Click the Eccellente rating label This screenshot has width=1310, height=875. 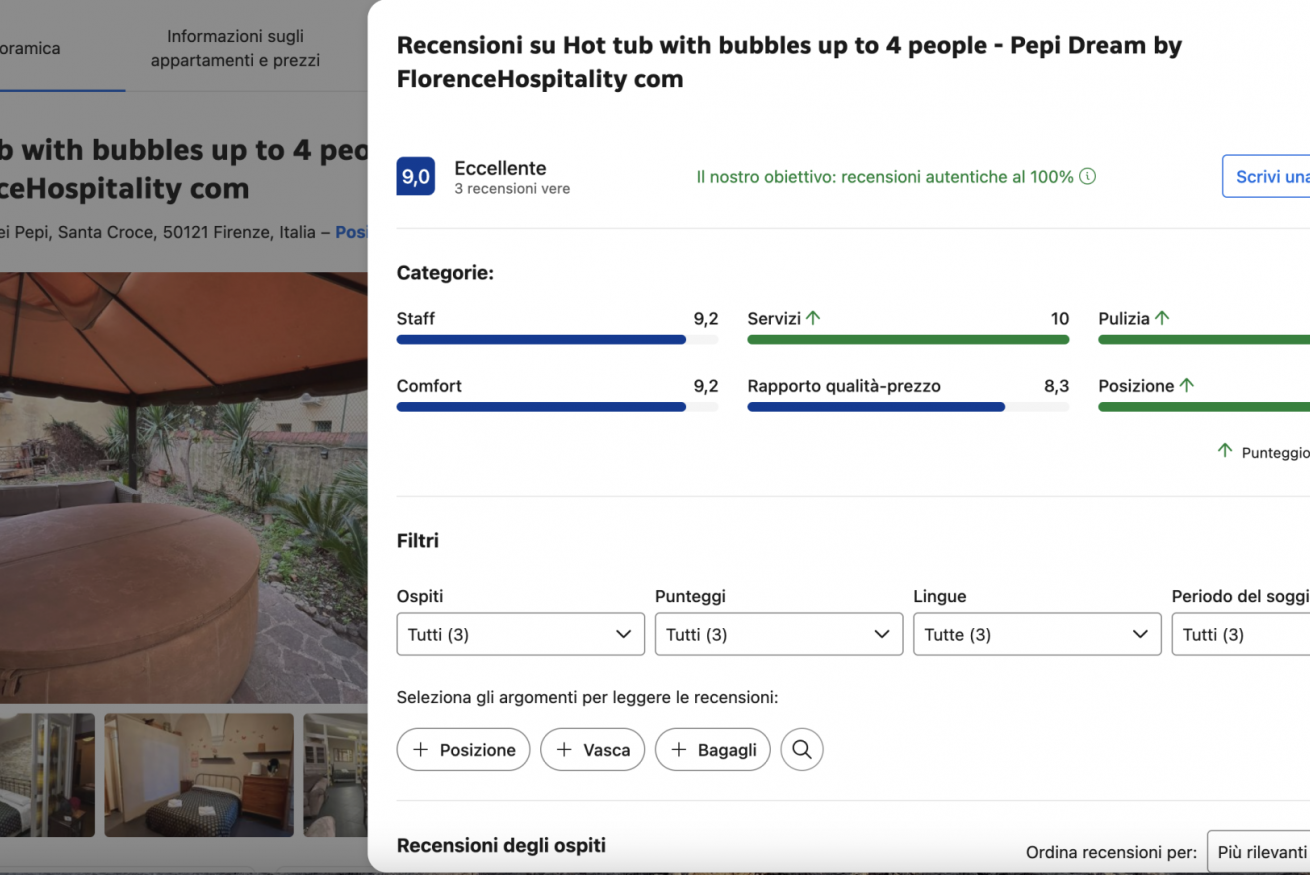pos(500,168)
